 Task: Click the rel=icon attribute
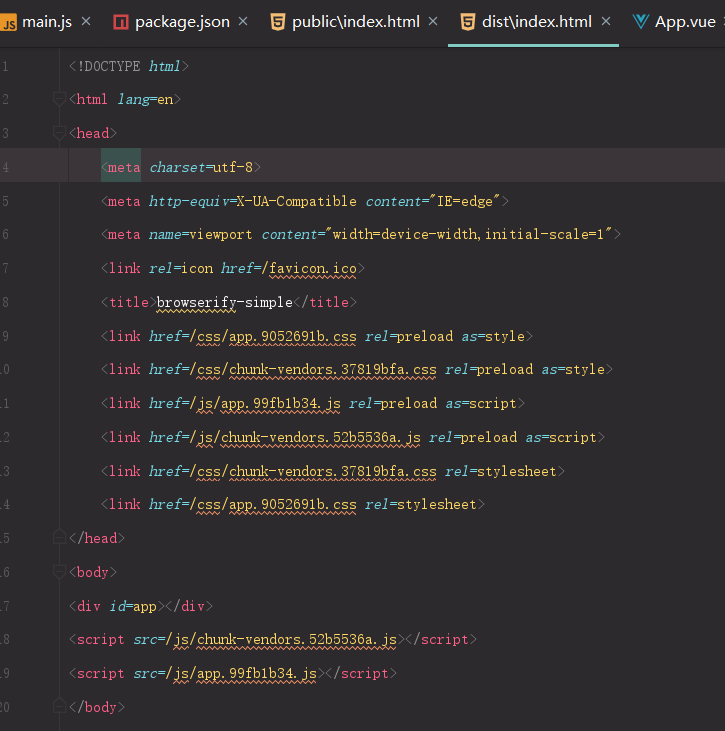click(x=181, y=269)
